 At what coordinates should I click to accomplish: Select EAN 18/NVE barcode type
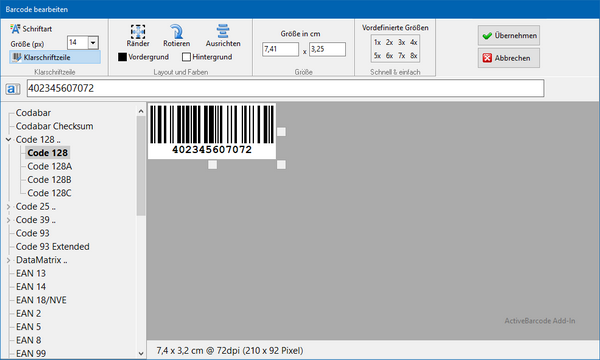[41, 300]
